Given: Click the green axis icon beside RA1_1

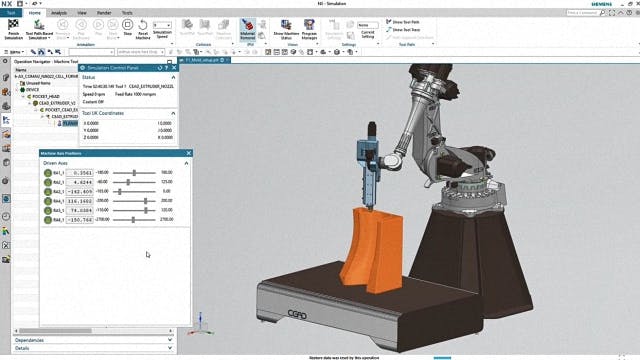Looking at the screenshot, I should 48,173.
